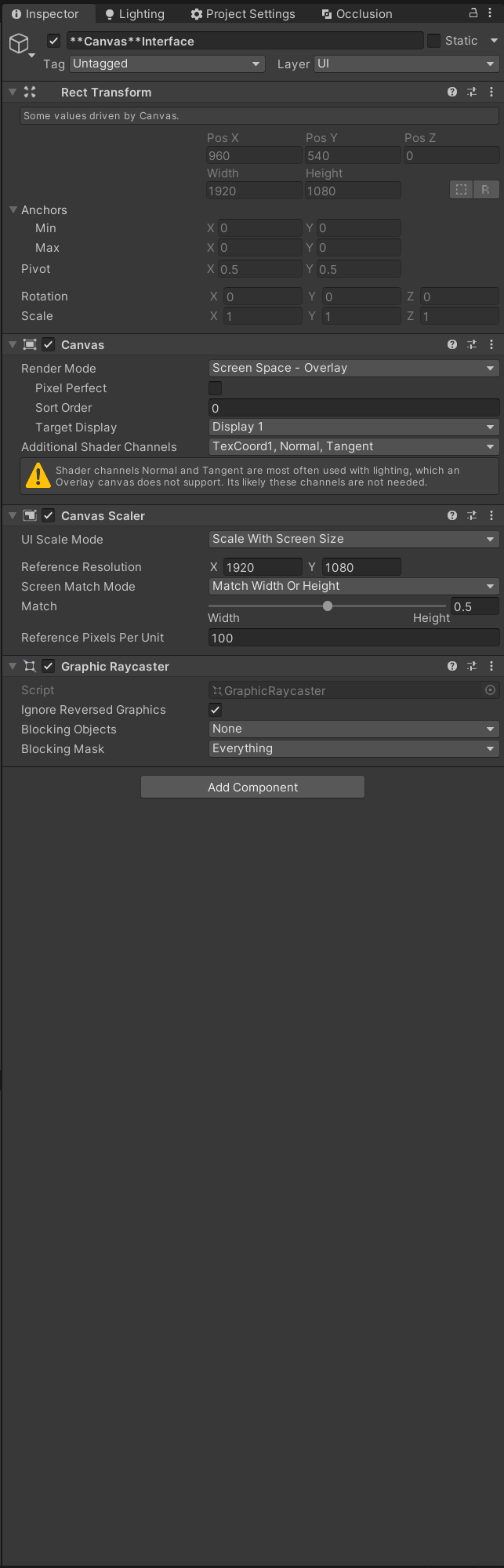Enable the Pixel Perfect checkbox

(216, 388)
